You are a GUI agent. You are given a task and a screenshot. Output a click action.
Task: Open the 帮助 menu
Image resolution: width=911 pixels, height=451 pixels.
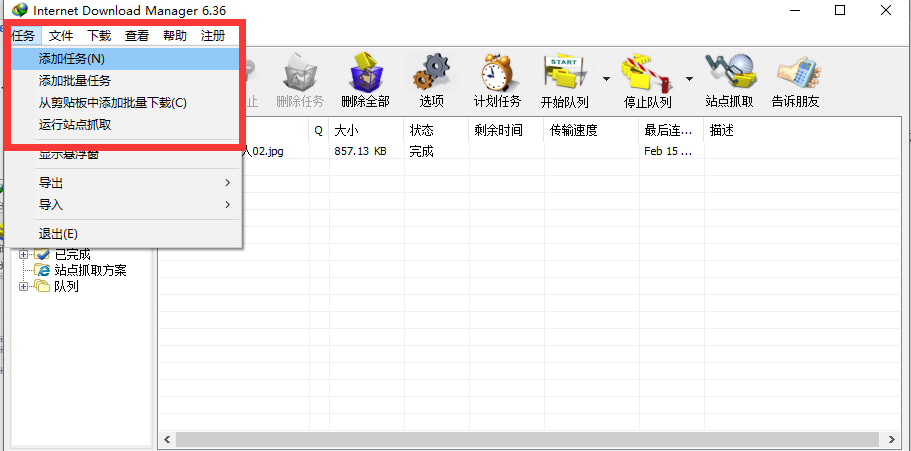[175, 36]
